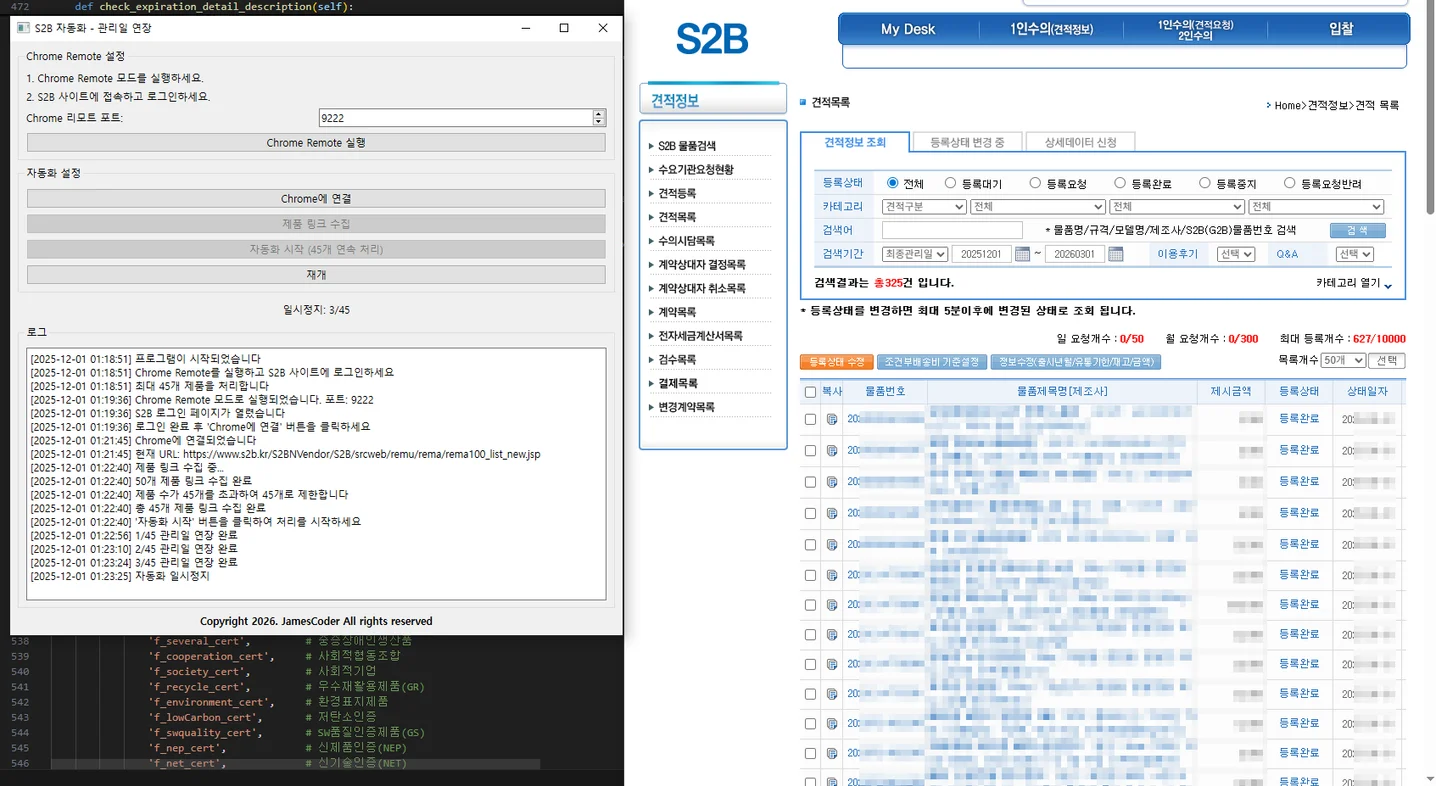The height and width of the screenshot is (786, 1436).
Task: Check the select-all checkbox in the table header
Action: (810, 392)
